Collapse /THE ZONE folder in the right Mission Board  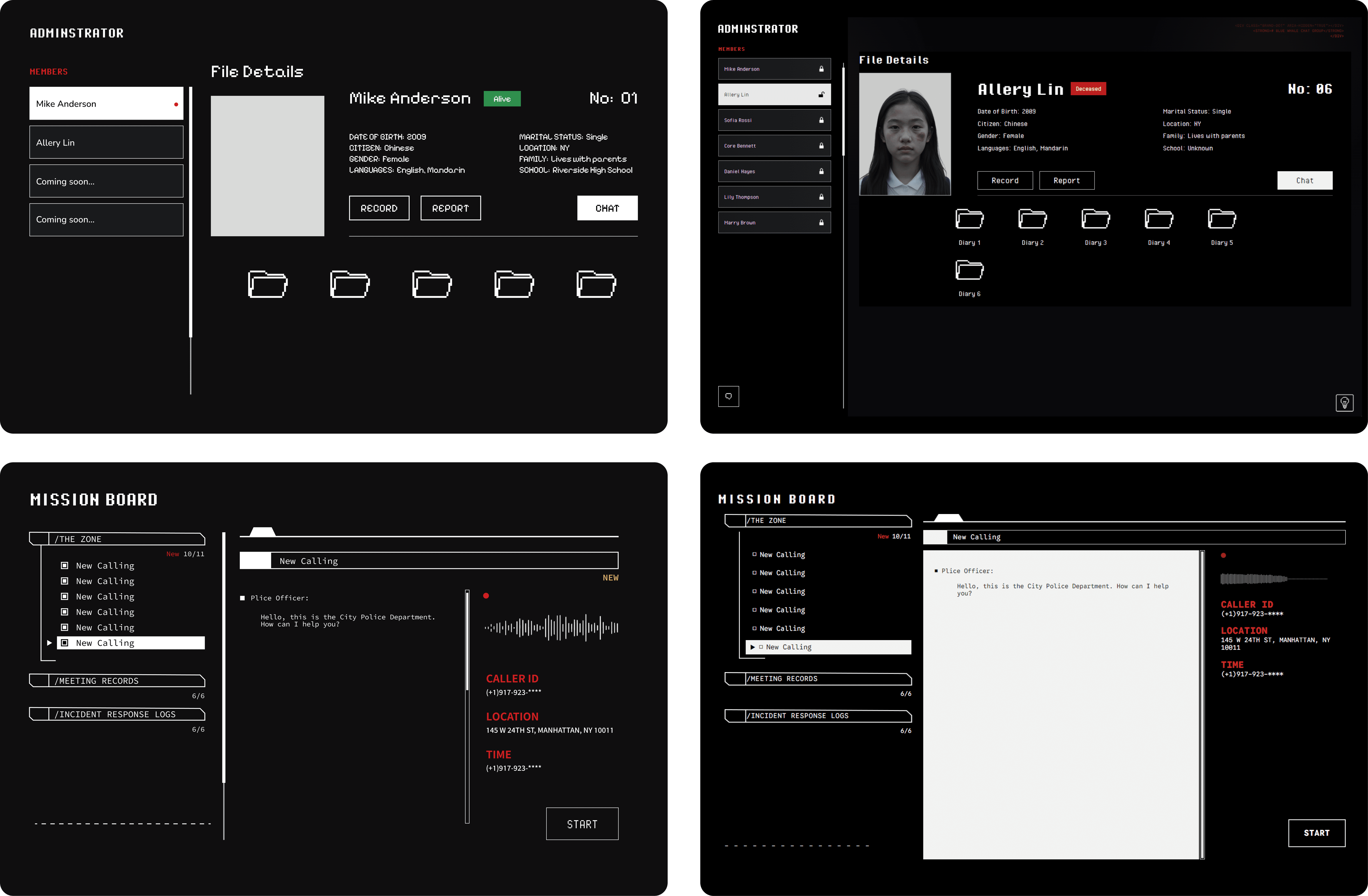[x=818, y=521]
